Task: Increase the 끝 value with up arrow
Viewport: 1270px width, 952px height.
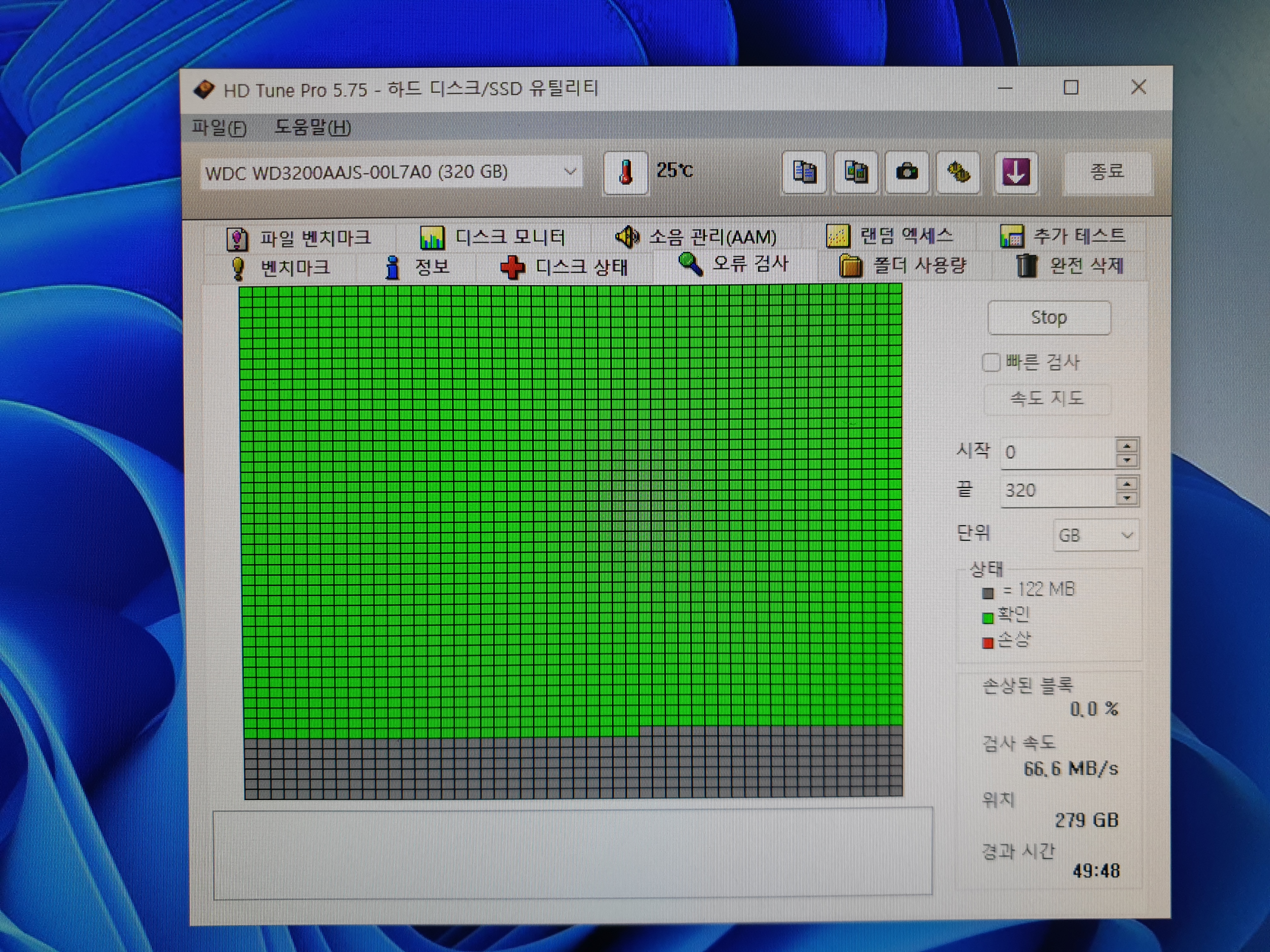Action: 1127,484
